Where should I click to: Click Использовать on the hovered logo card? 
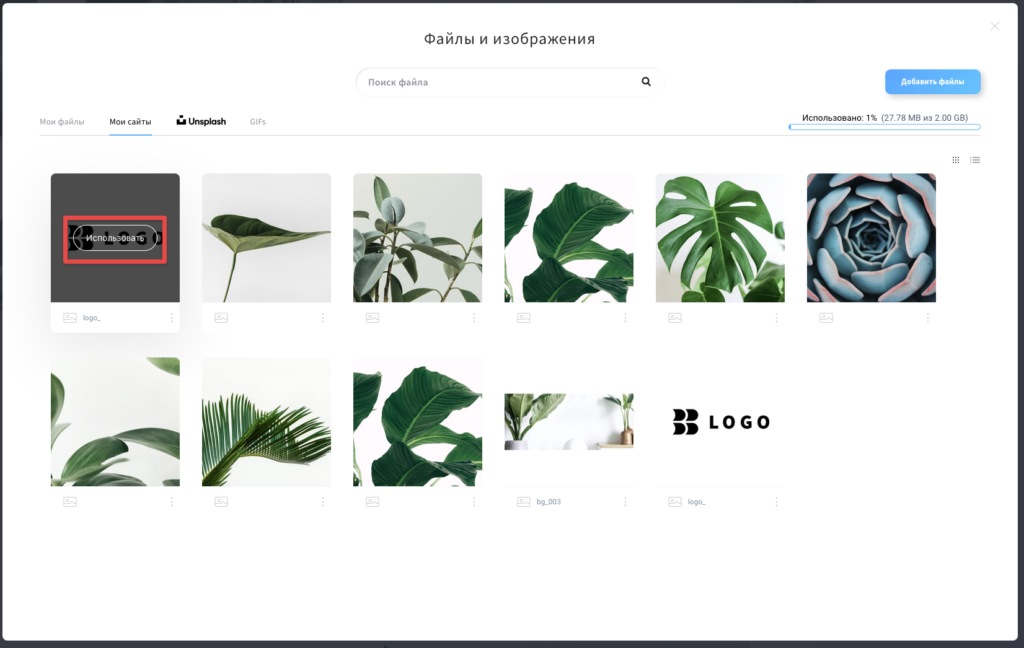click(x=115, y=238)
